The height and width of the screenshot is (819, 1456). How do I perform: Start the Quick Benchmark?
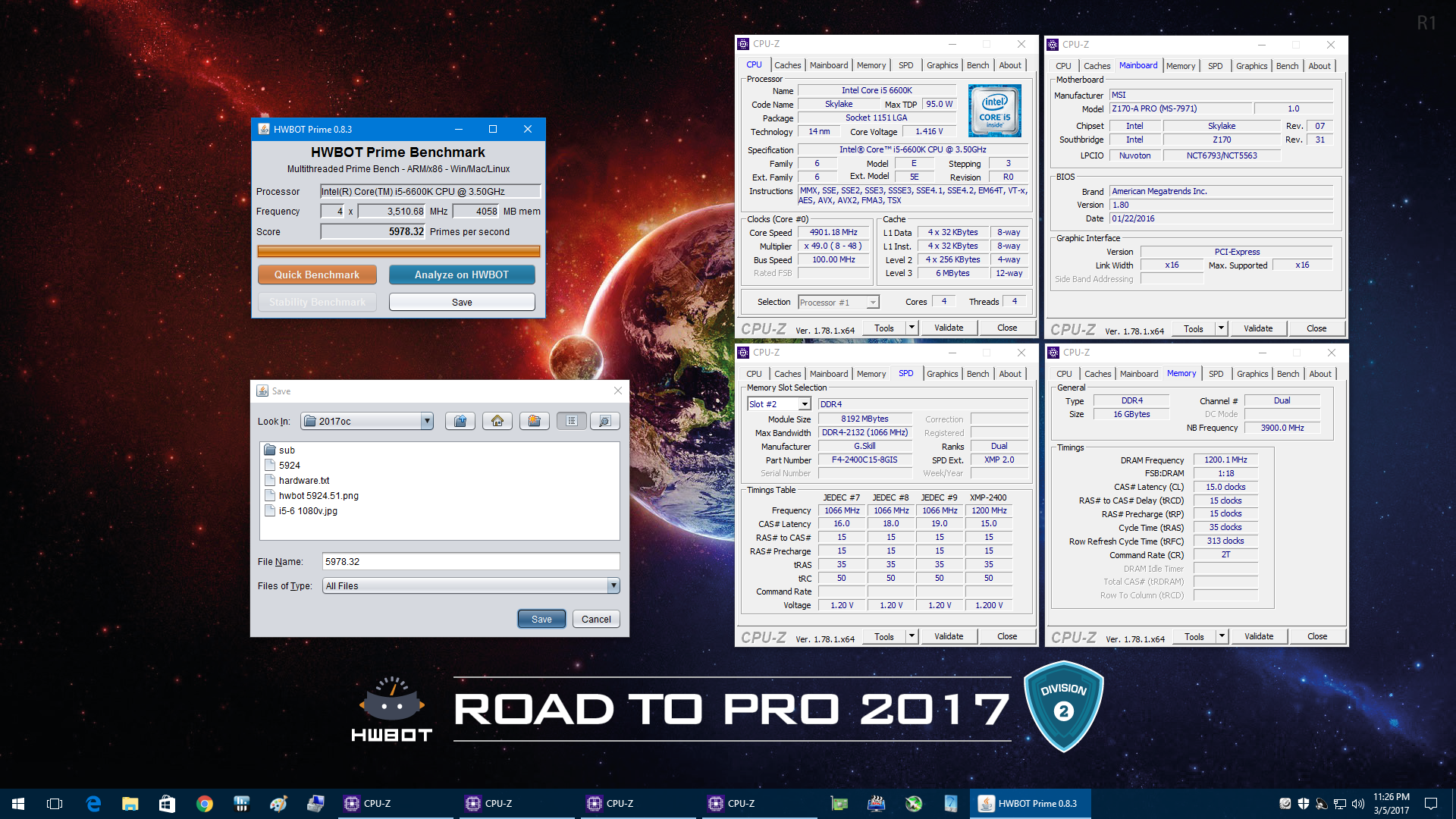coord(317,275)
